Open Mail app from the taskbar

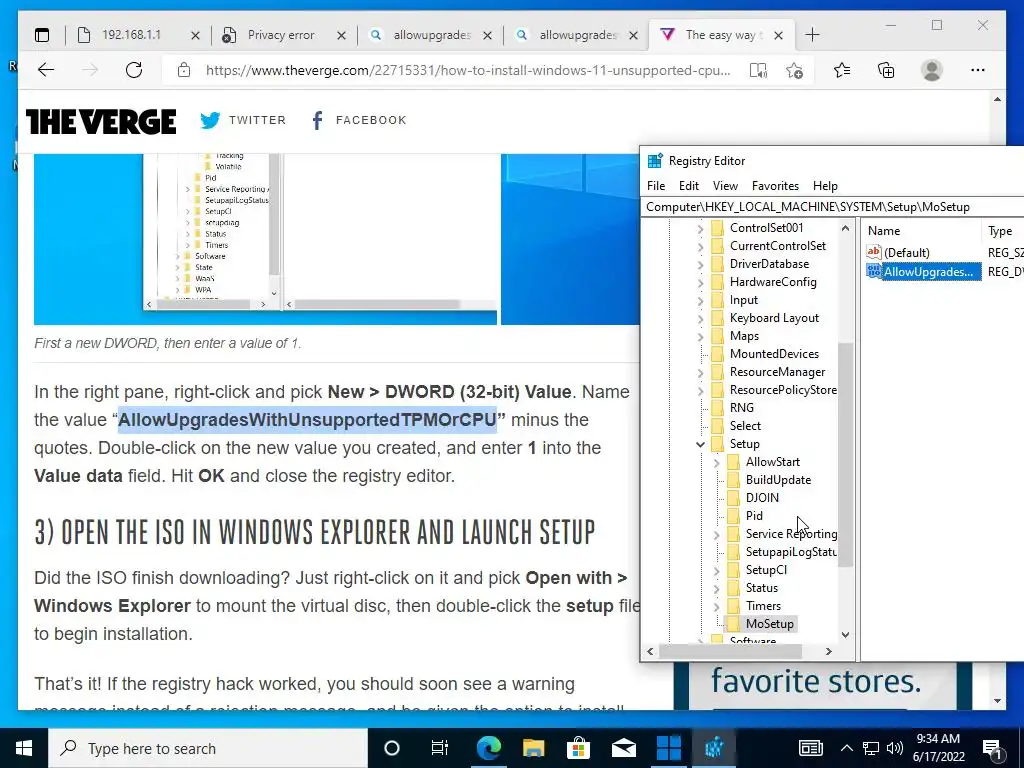tap(624, 748)
